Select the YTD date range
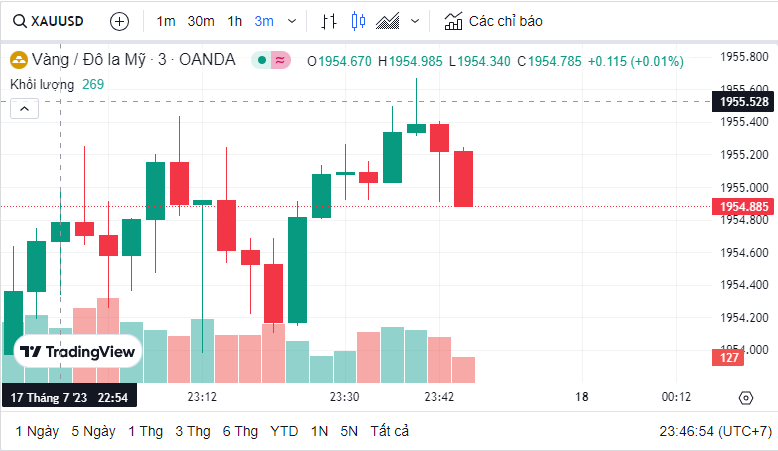 pyautogui.click(x=284, y=431)
